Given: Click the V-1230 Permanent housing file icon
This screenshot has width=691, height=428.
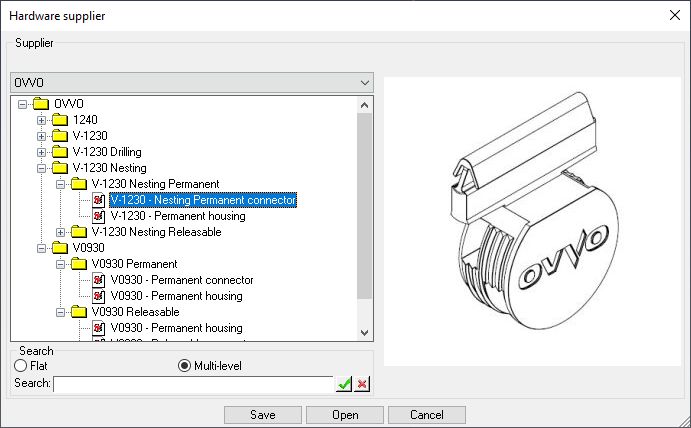Looking at the screenshot, I should [x=98, y=216].
